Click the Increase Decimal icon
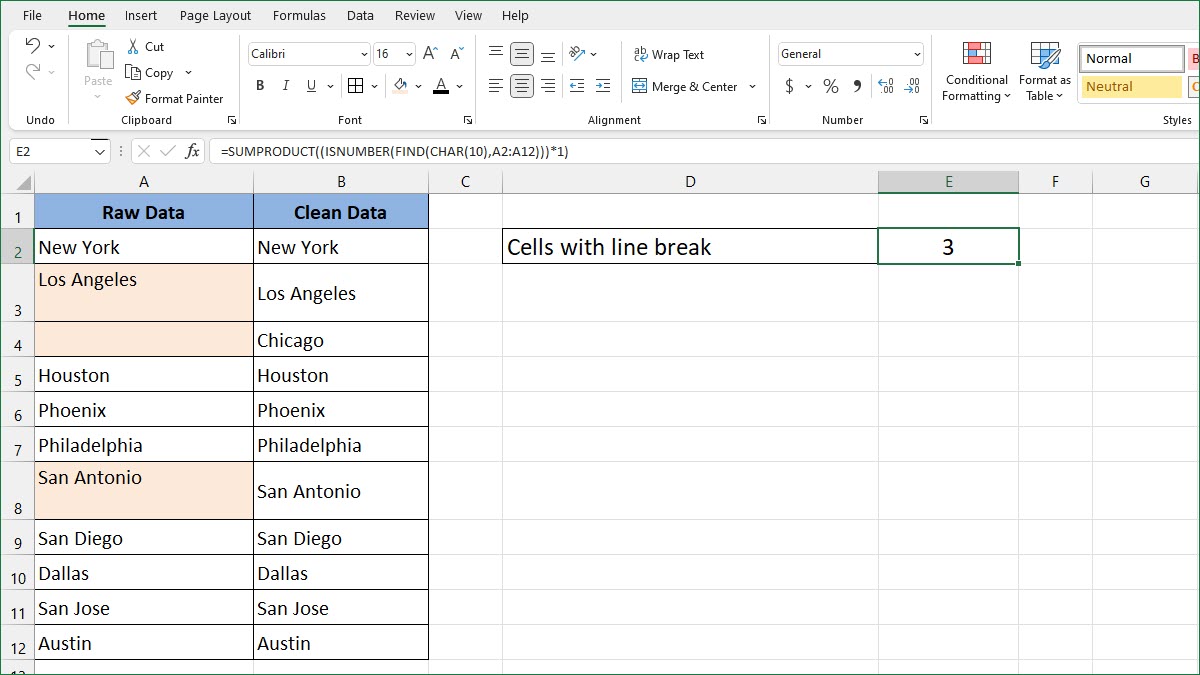The height and width of the screenshot is (675, 1200). (884, 86)
